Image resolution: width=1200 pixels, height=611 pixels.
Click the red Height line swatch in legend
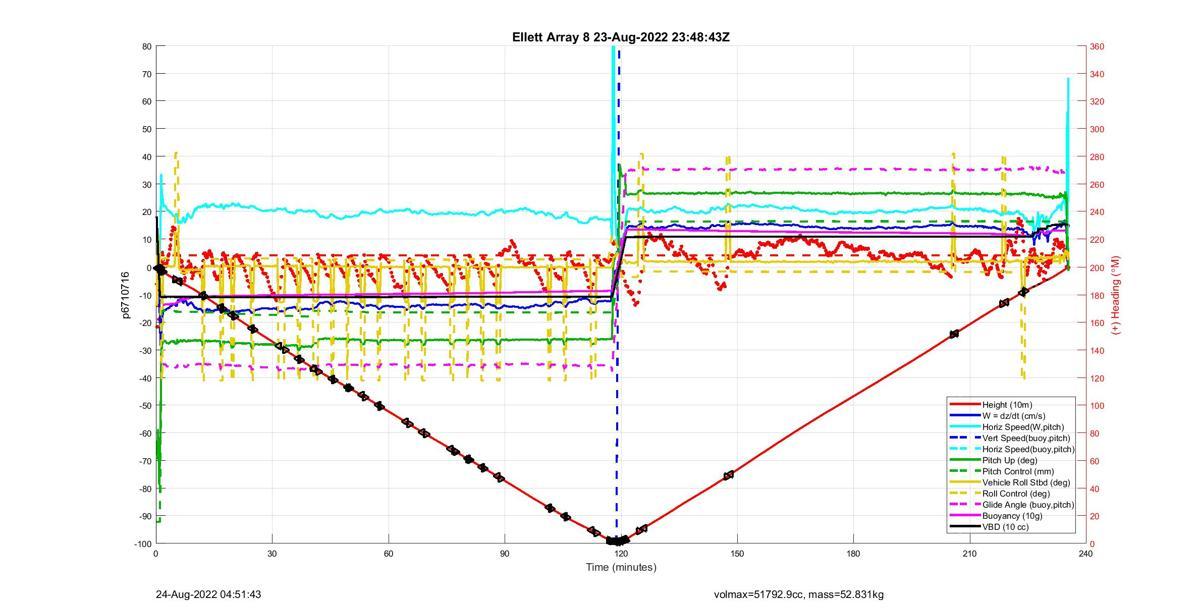point(965,405)
